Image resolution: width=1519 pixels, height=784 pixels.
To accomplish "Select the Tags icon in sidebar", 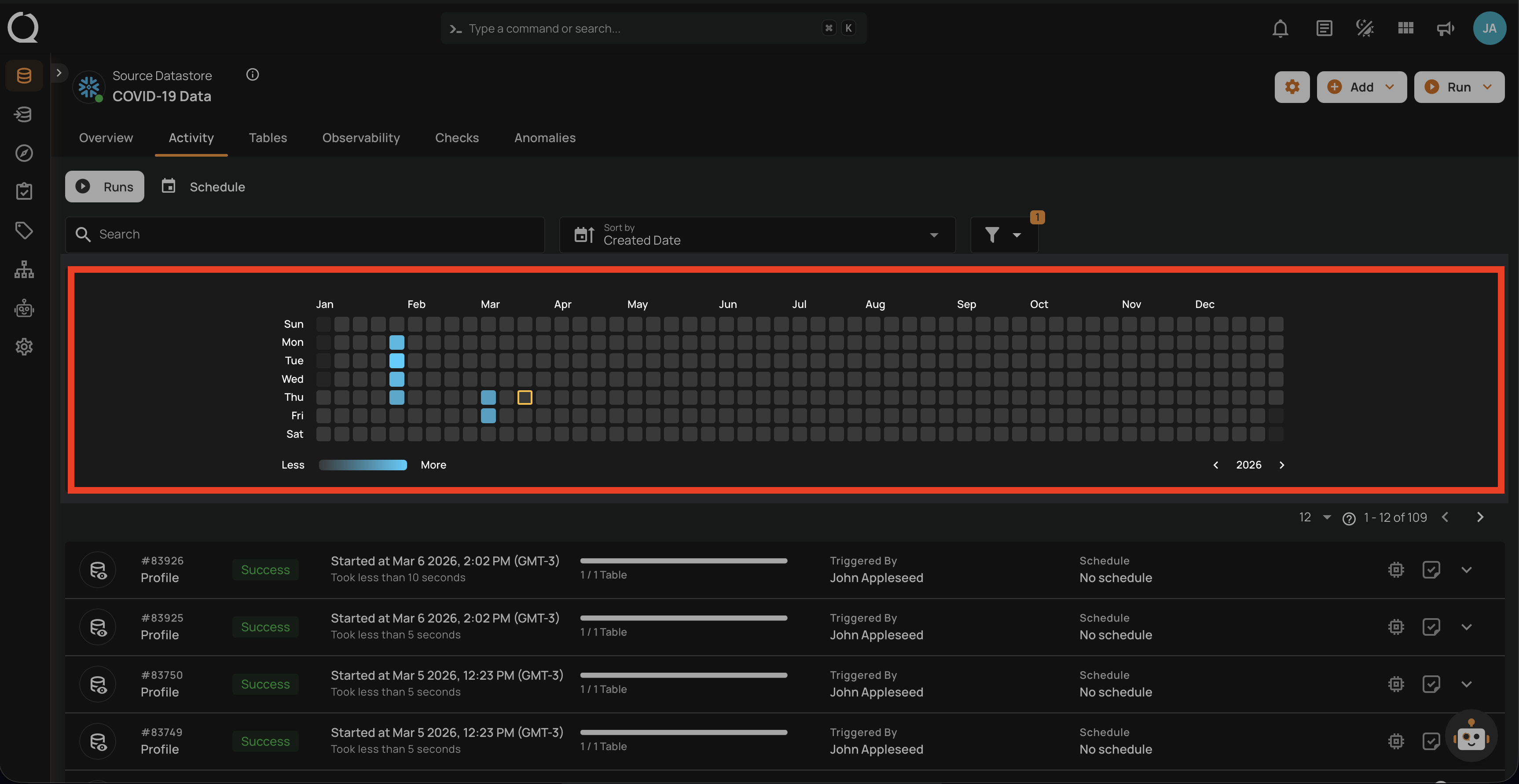I will coord(24,231).
